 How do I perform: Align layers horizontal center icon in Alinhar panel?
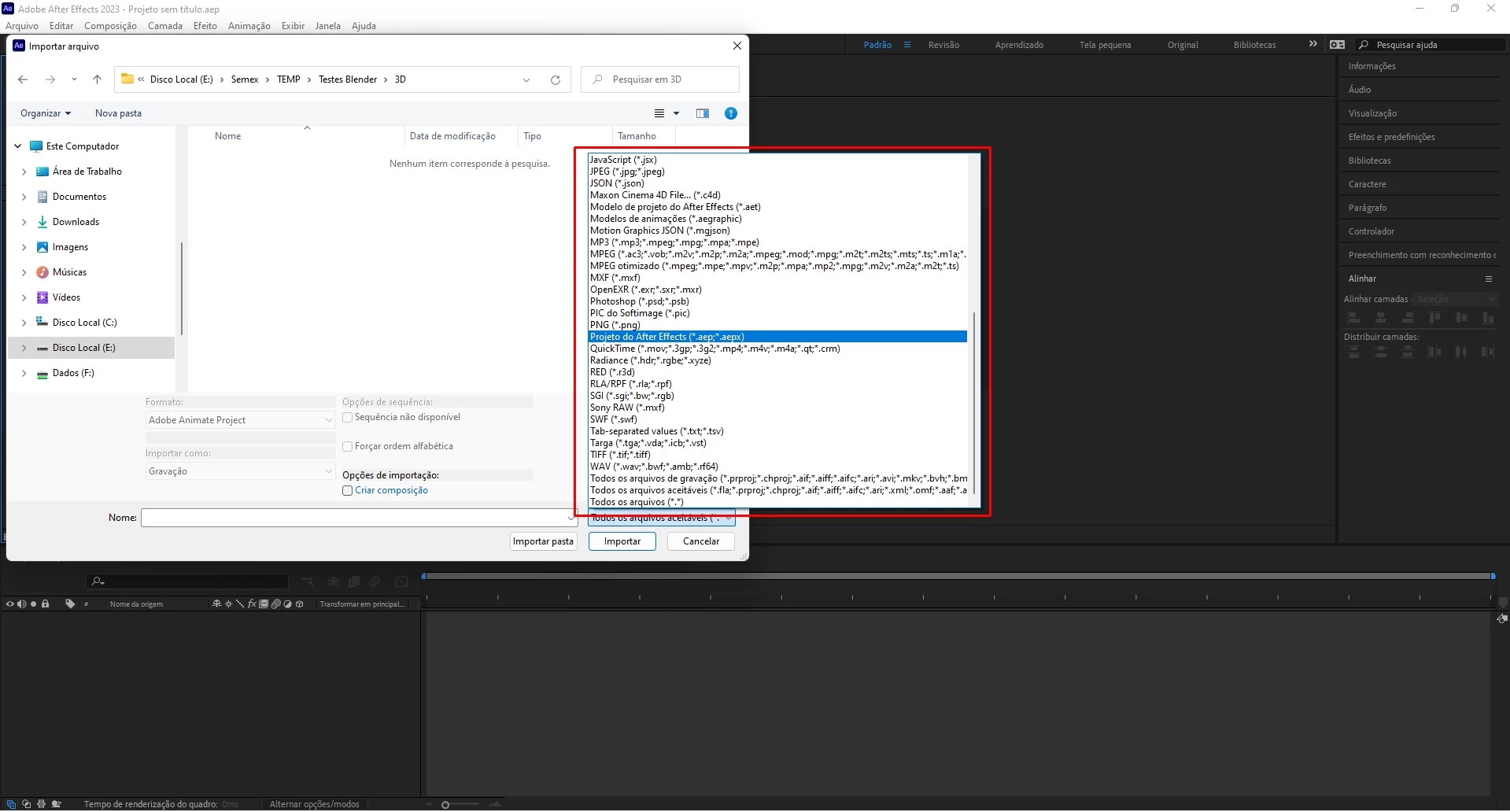[x=1381, y=318]
